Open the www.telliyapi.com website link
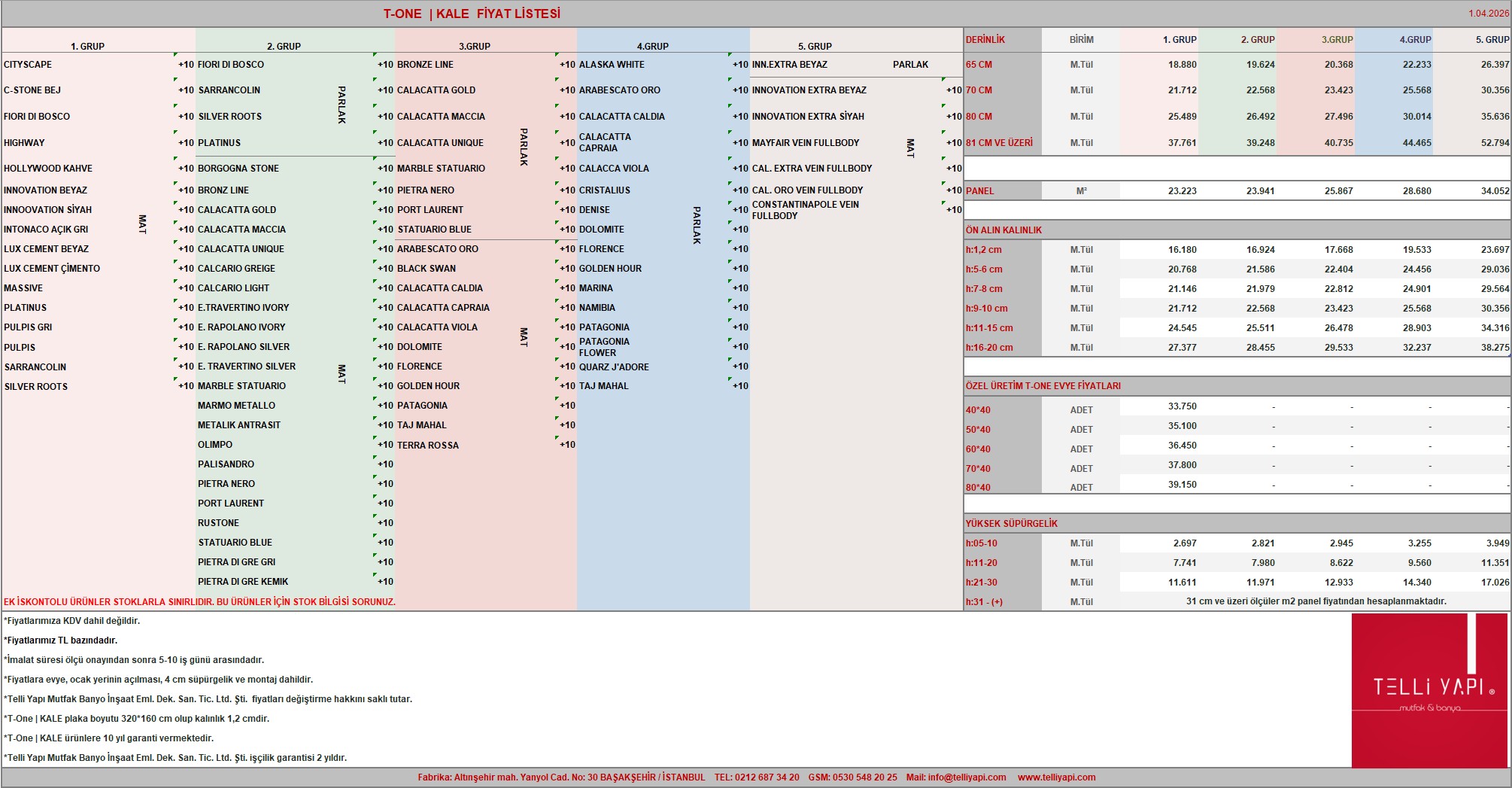Viewport: 1512px width, 788px height. pos(1056,777)
